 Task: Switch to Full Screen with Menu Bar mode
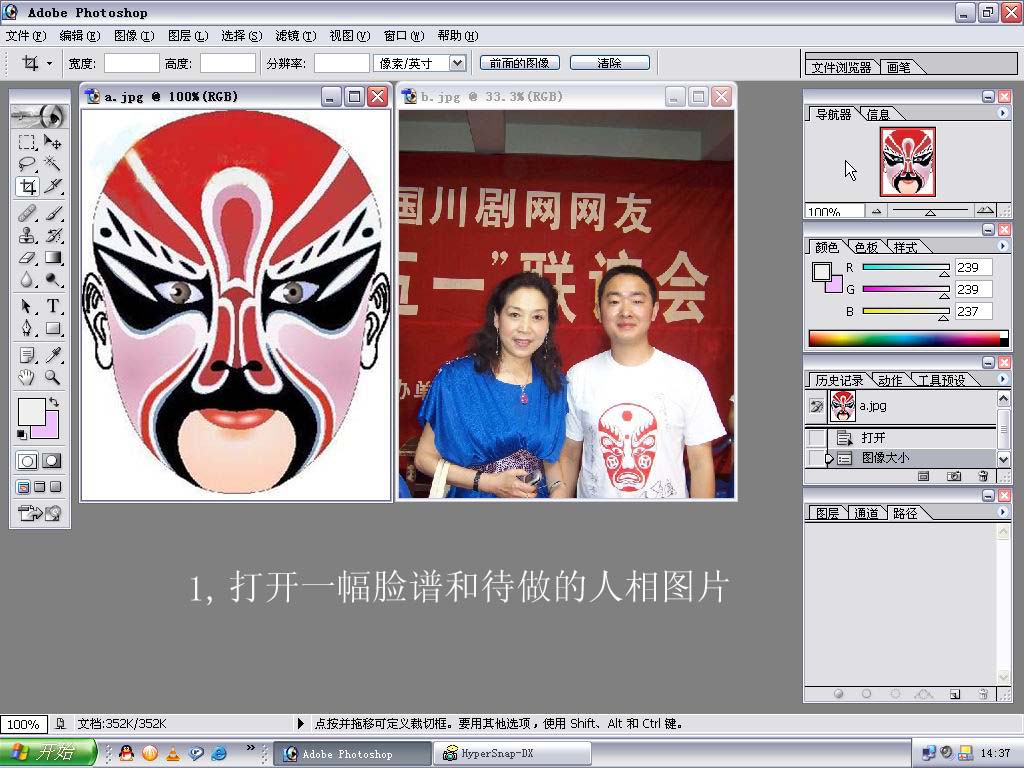coord(40,487)
